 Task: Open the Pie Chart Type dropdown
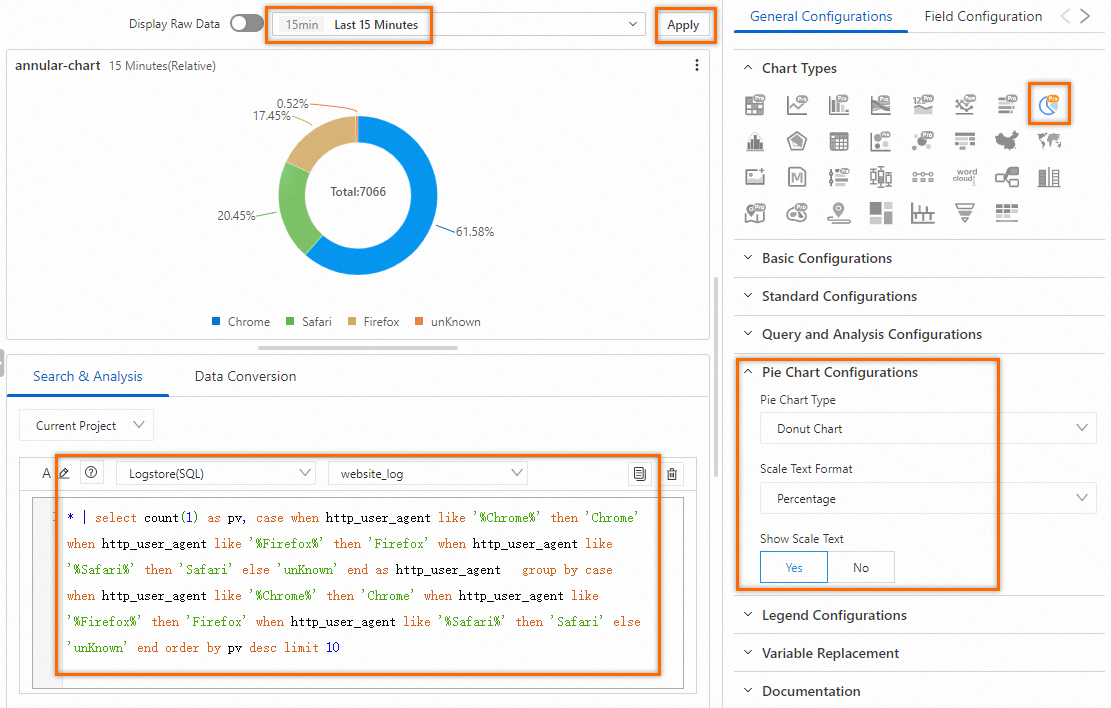coord(927,428)
